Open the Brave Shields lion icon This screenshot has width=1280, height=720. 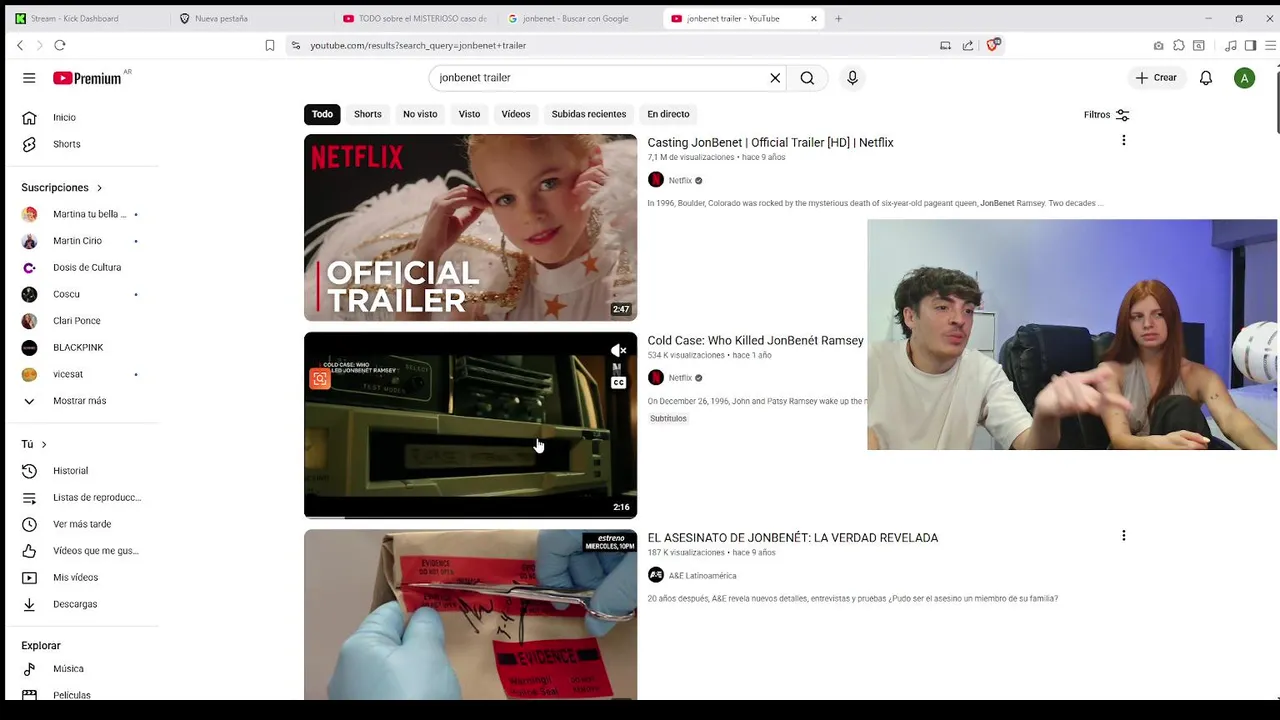coord(993,45)
